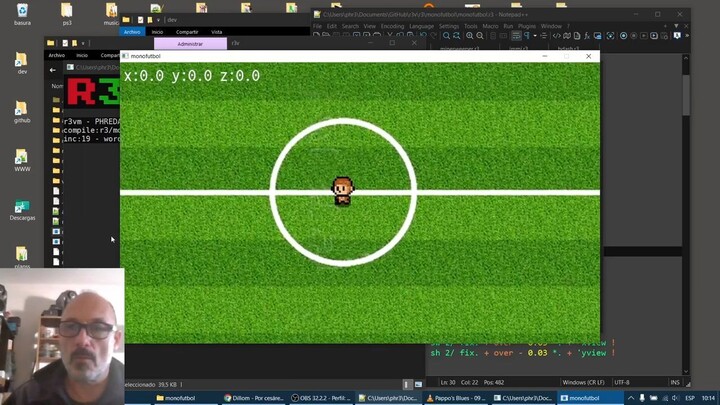Click the INS insert mode indicator in status bar
Screen dimensions: 720x405
point(675,382)
